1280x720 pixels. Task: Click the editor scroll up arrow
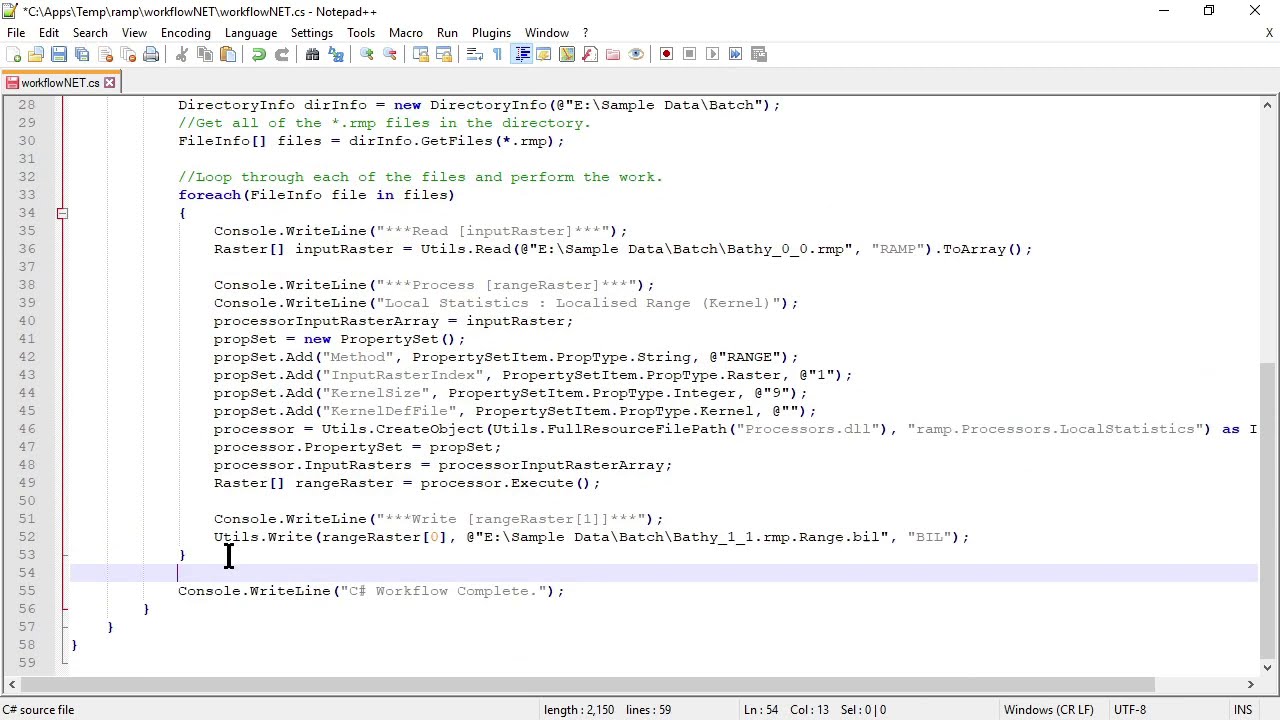(1268, 105)
